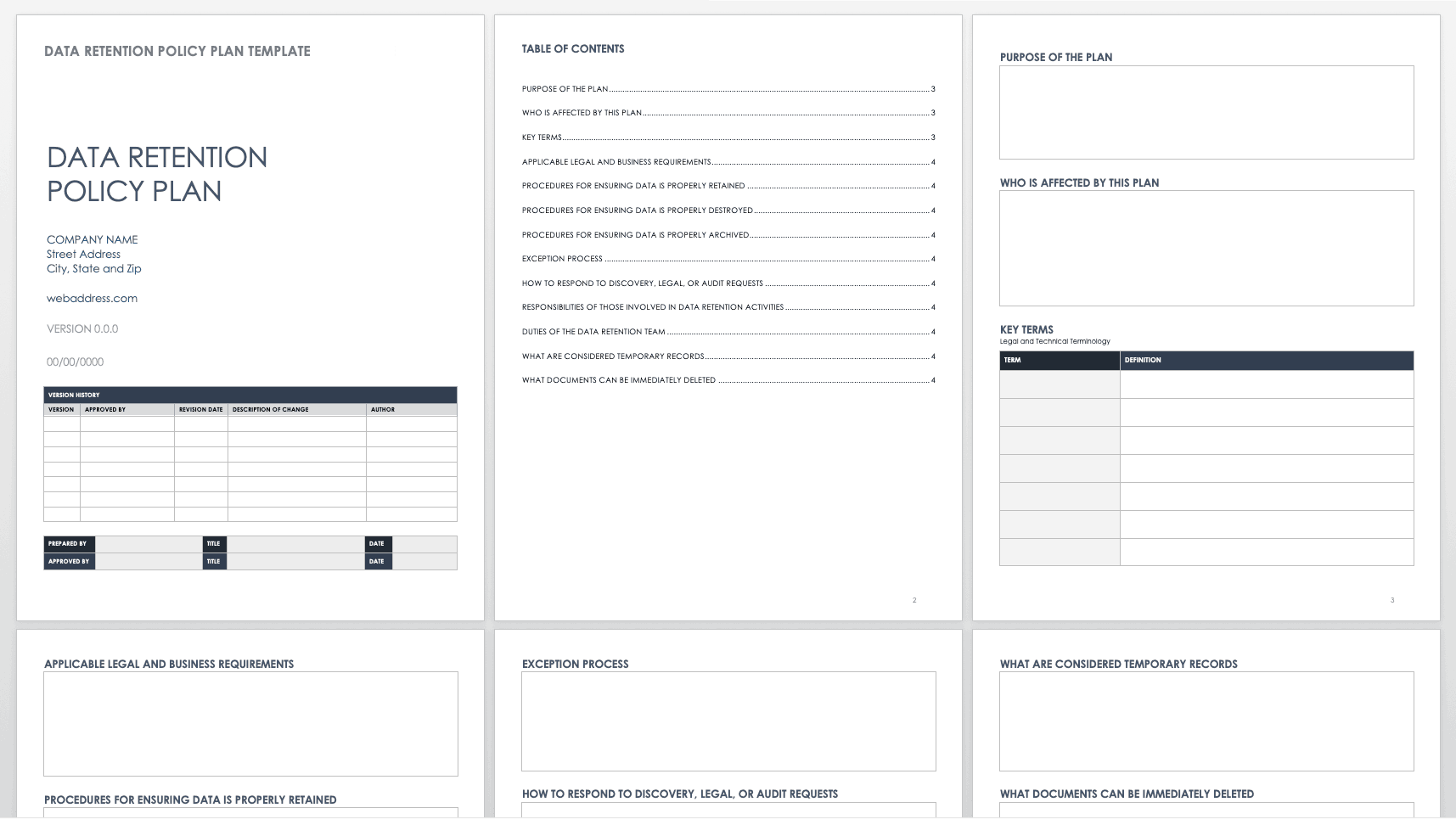Image resolution: width=1456 pixels, height=819 pixels.
Task: Select the COMPANY NAME placeholder text
Action: [92, 240]
